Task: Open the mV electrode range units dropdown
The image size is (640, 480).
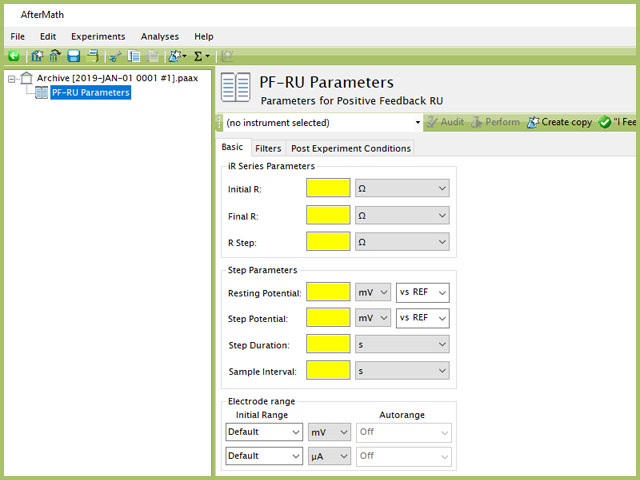Action: coord(329,432)
